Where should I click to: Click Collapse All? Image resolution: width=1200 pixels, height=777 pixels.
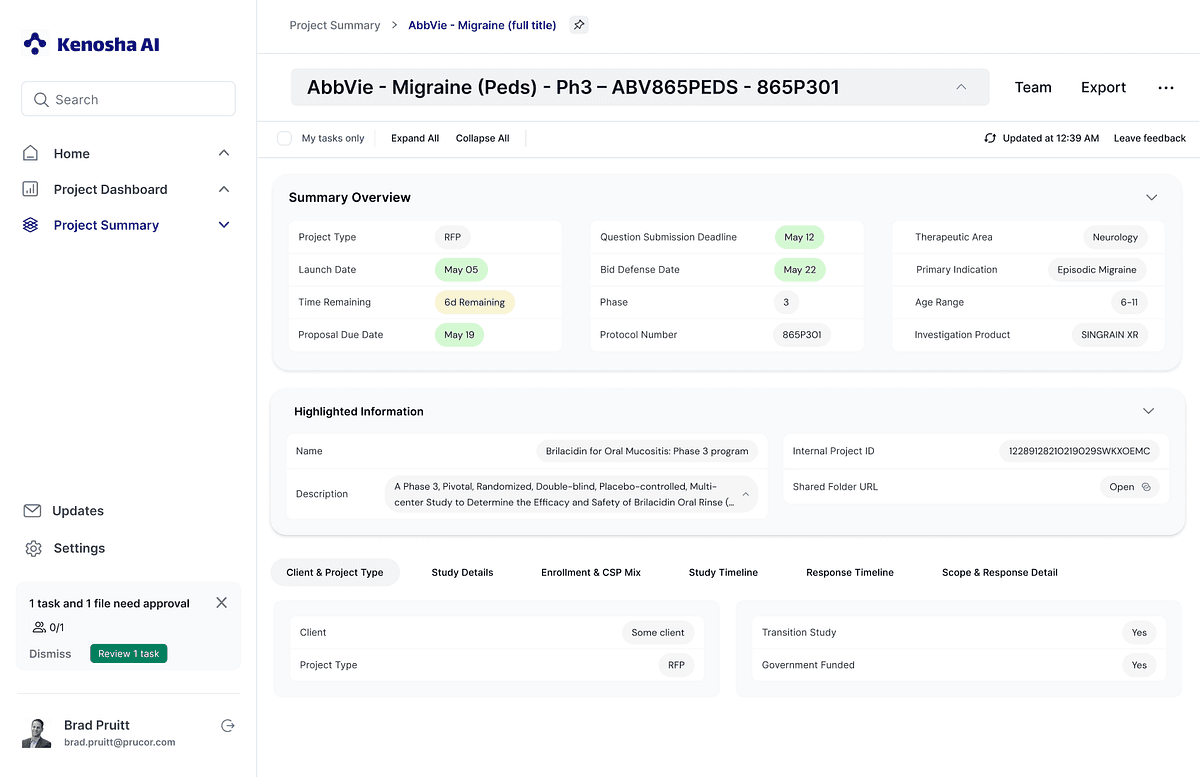tap(482, 138)
